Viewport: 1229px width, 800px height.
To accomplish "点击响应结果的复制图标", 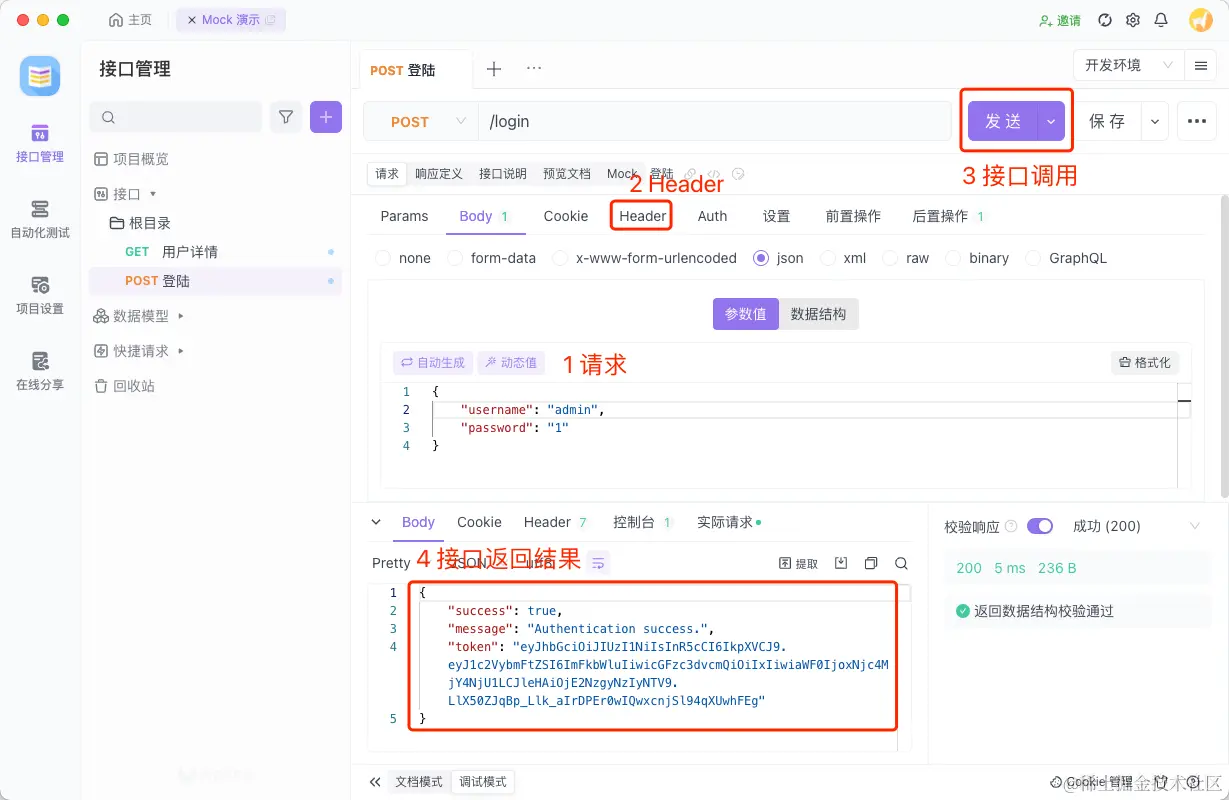I will (x=869, y=562).
